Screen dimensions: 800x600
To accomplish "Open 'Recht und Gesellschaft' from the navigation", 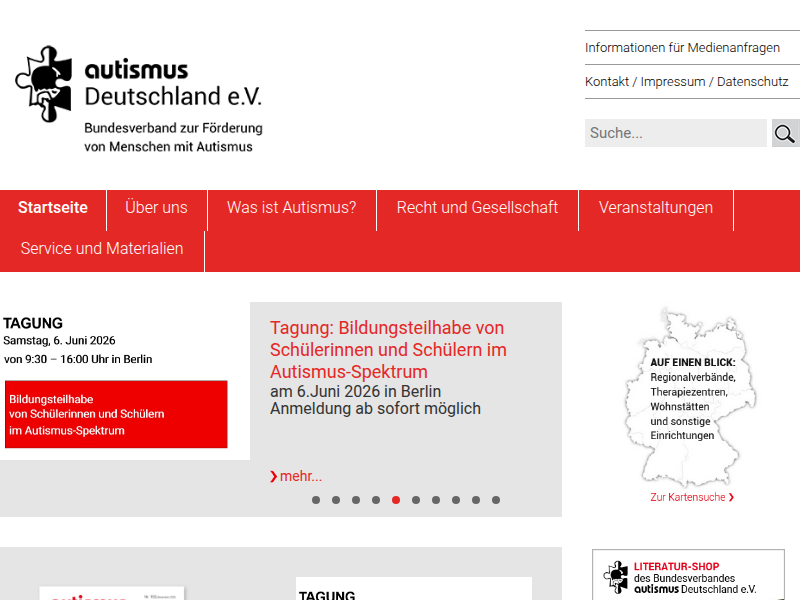I will point(477,208).
